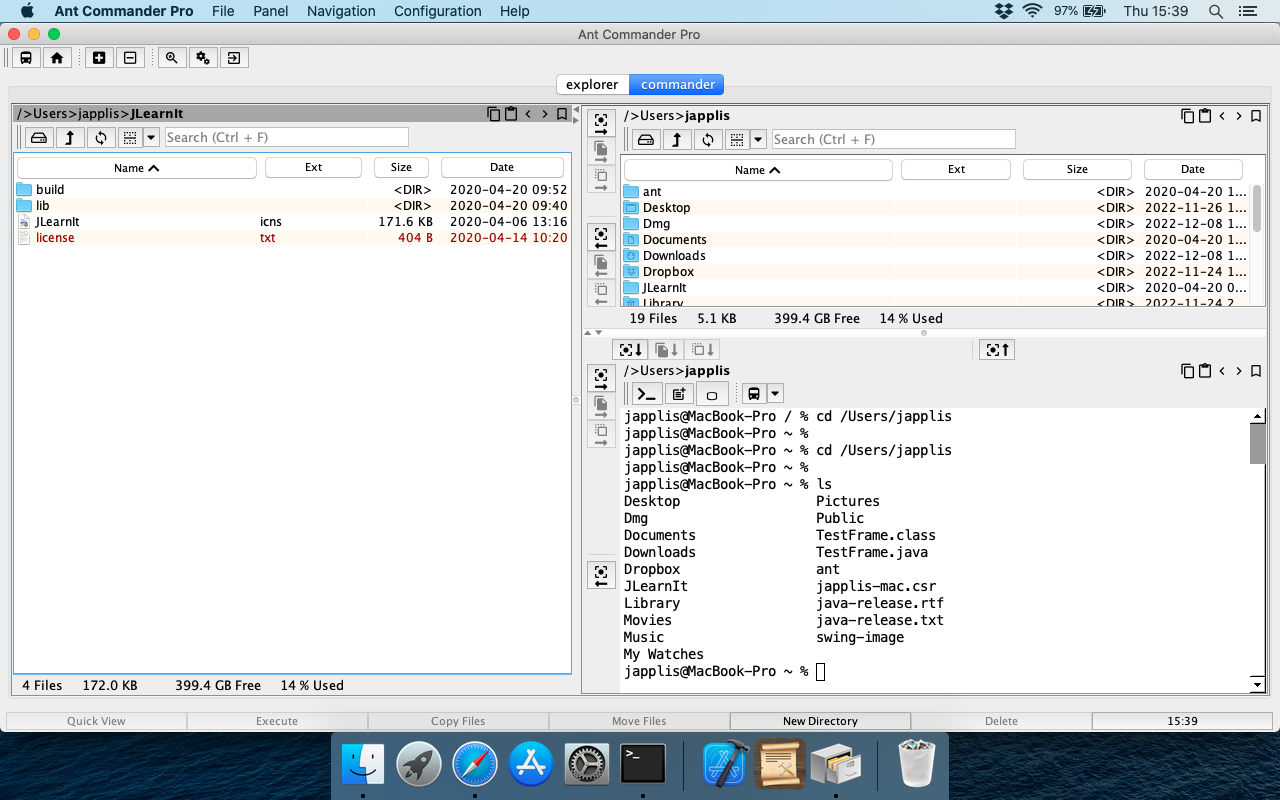This screenshot has height=800, width=1280.
Task: Focus upper right panel search field
Action: [894, 140]
